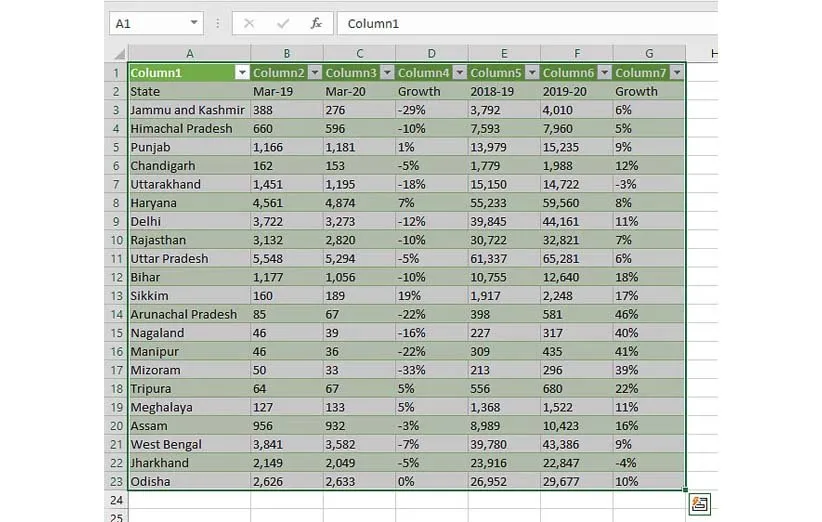Click the Enter checkmark icon in formula bar
This screenshot has height=522, width=822.
[283, 23]
